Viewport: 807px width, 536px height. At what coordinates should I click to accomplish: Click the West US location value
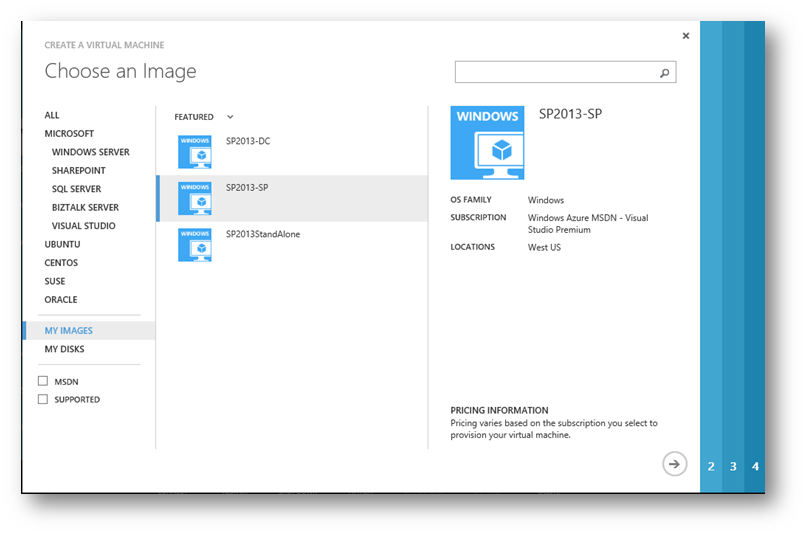tap(544, 248)
